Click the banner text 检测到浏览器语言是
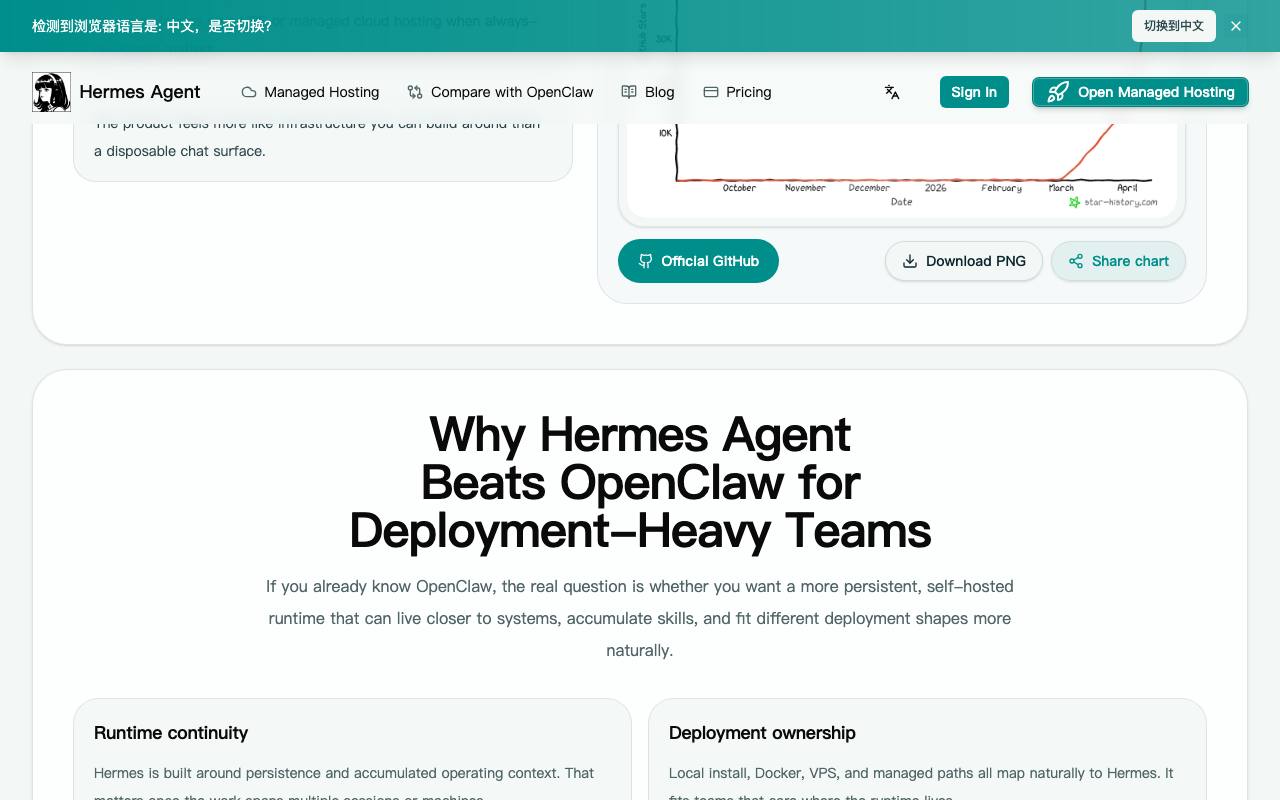 pyautogui.click(x=152, y=26)
